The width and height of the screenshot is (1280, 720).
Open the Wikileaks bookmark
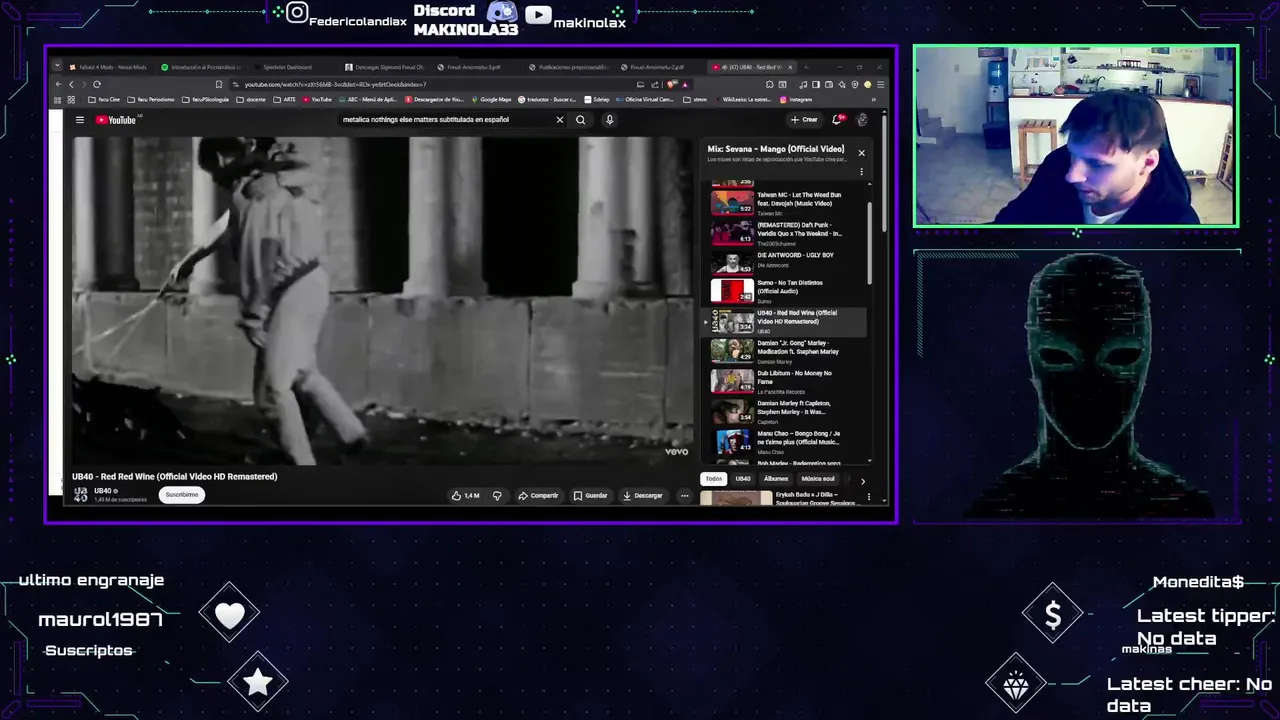[746, 100]
